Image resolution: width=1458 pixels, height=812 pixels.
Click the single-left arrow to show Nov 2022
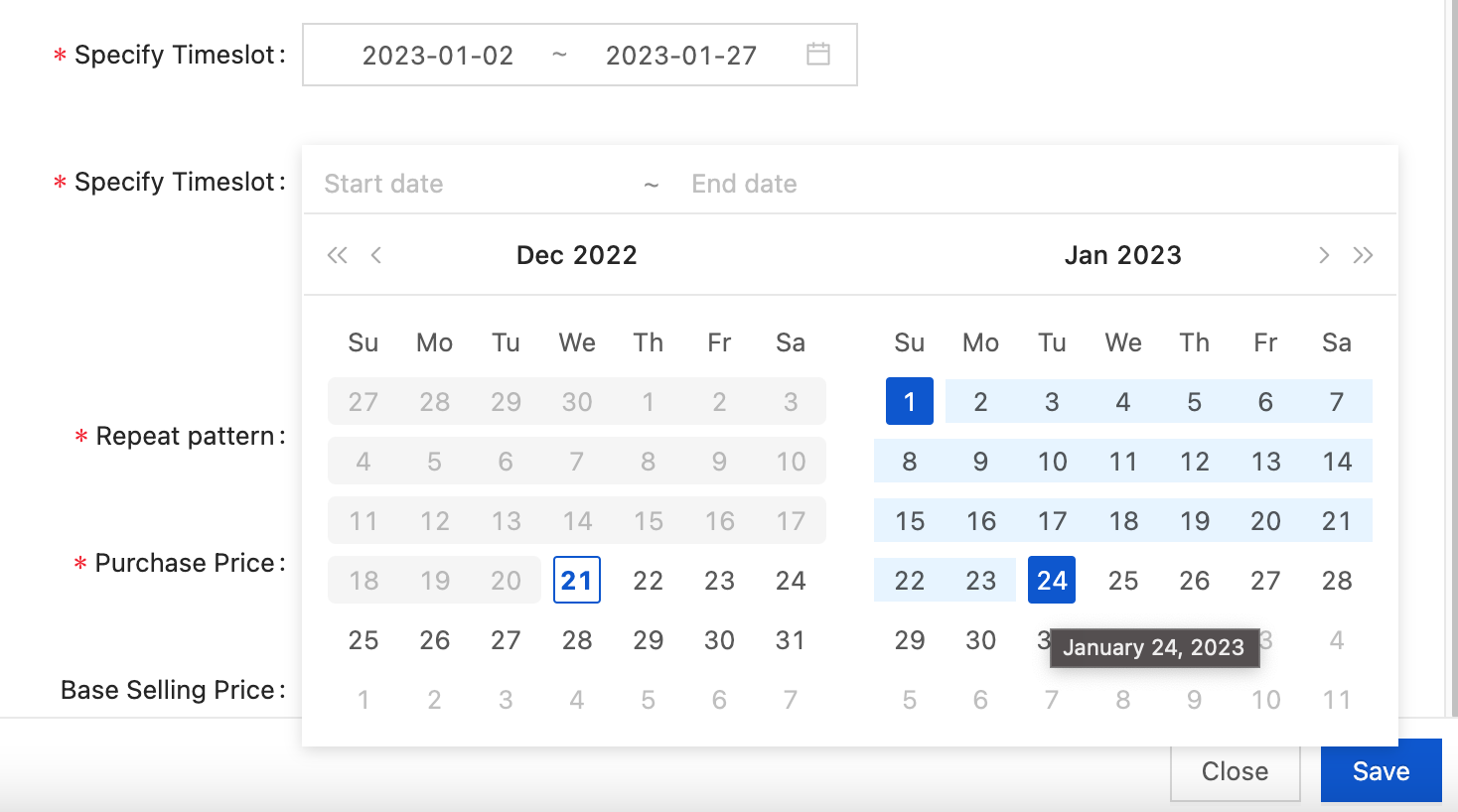pos(375,255)
